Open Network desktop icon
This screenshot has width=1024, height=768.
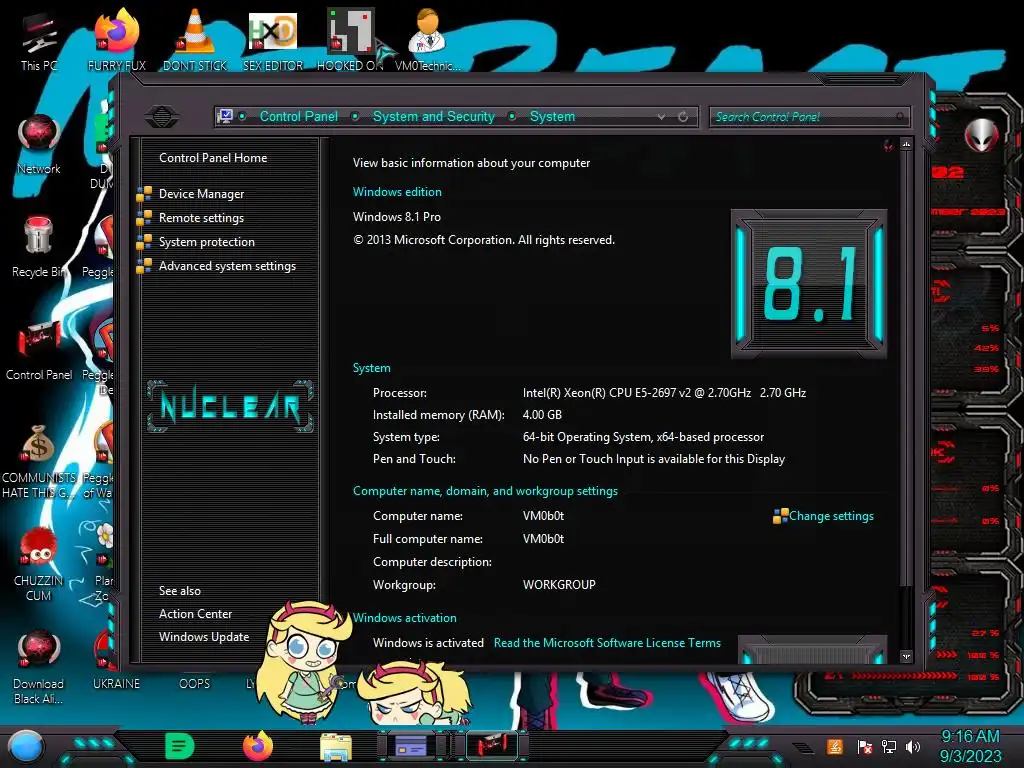coord(39,144)
